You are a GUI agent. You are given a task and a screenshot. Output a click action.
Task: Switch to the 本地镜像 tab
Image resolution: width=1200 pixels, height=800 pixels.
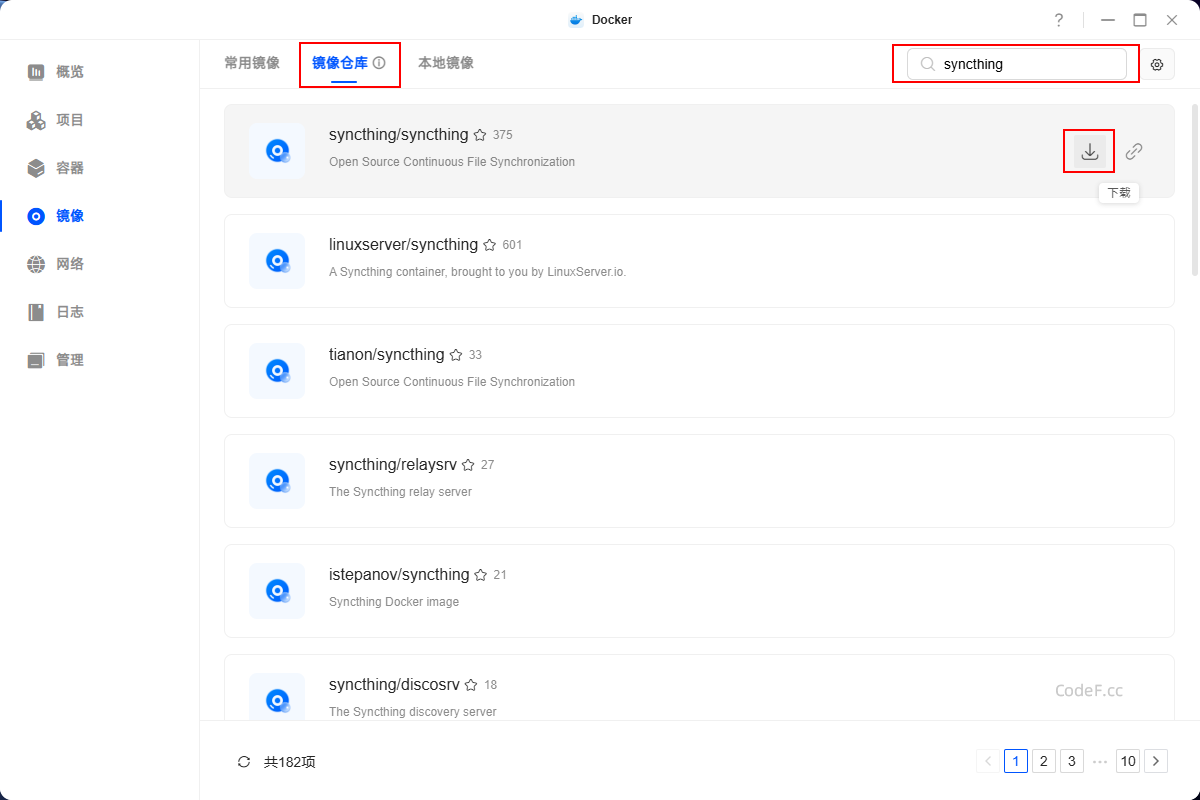click(446, 63)
